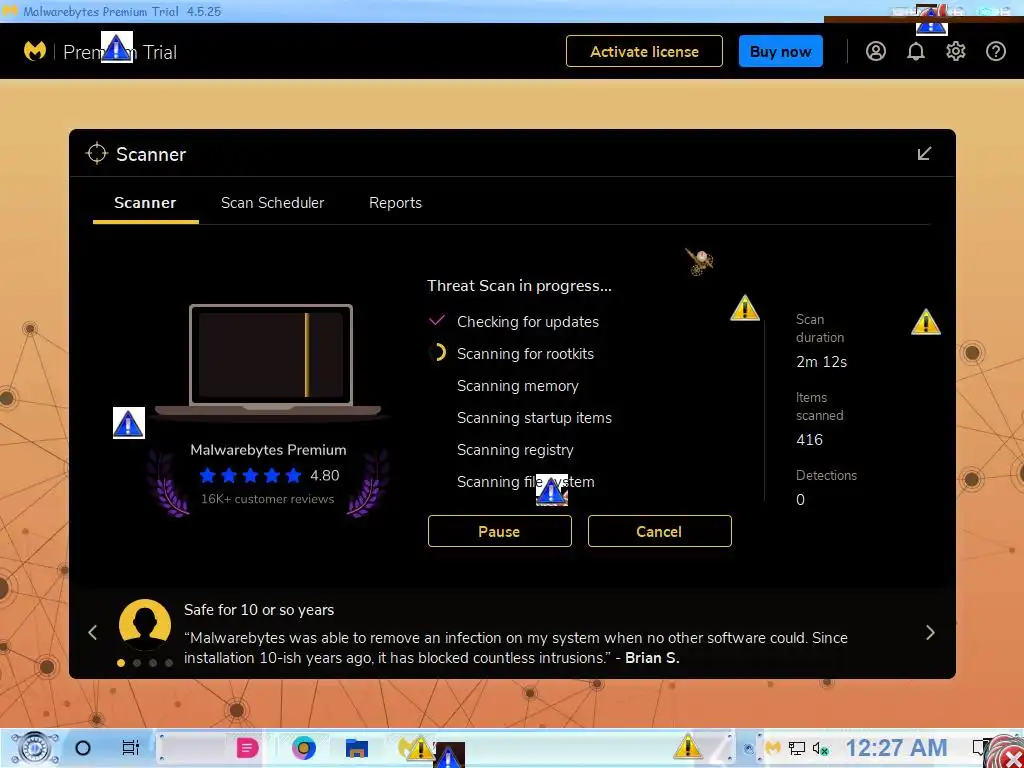Click the items scanned value 416
This screenshot has height=768, width=1024.
point(809,440)
